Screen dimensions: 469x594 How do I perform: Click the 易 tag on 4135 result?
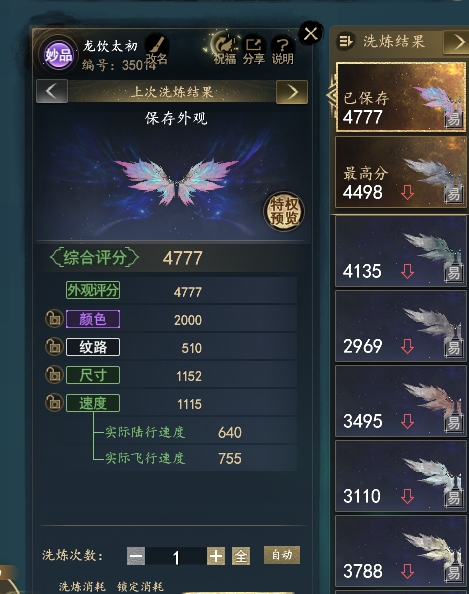click(454, 273)
